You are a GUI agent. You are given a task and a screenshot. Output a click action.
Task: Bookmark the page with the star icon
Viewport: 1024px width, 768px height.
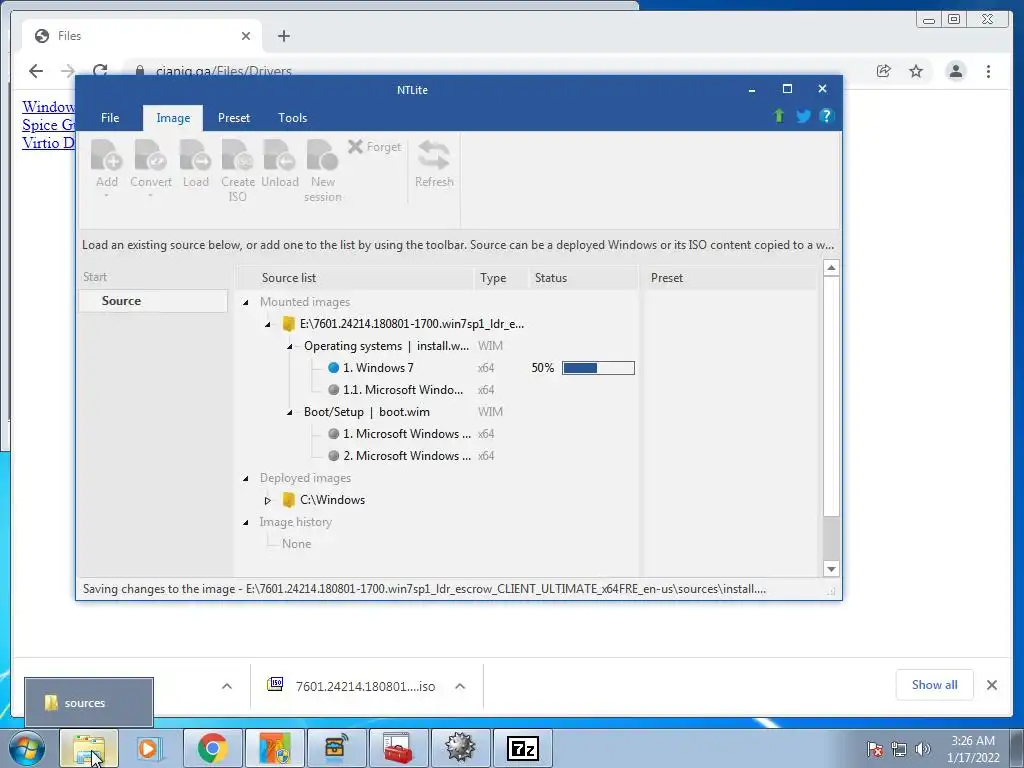click(x=916, y=71)
